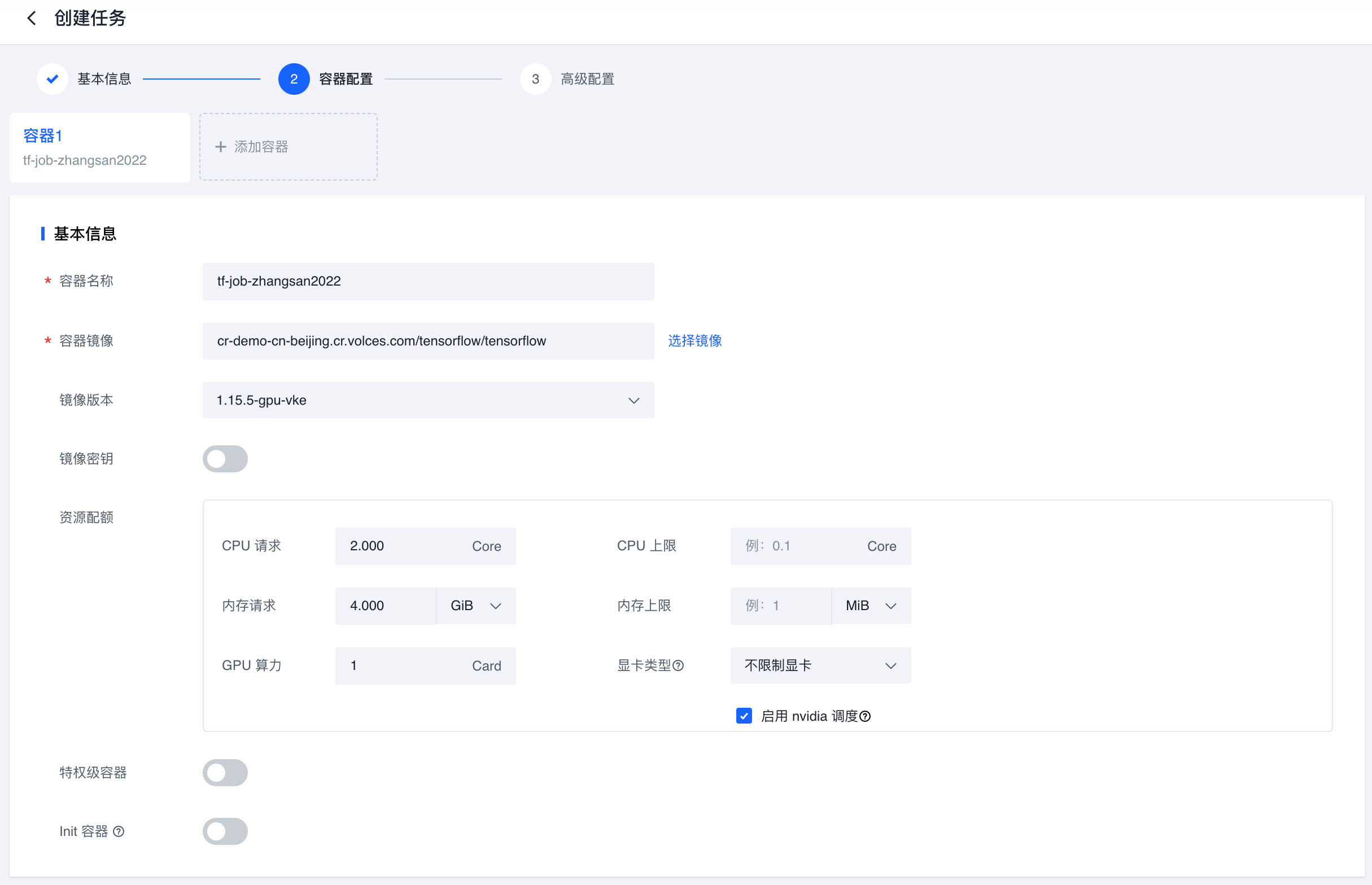This screenshot has height=885, width=1372.
Task: Open the 镜像版本 dropdown showing 1.15.5-gpu-vke
Action: coord(427,400)
